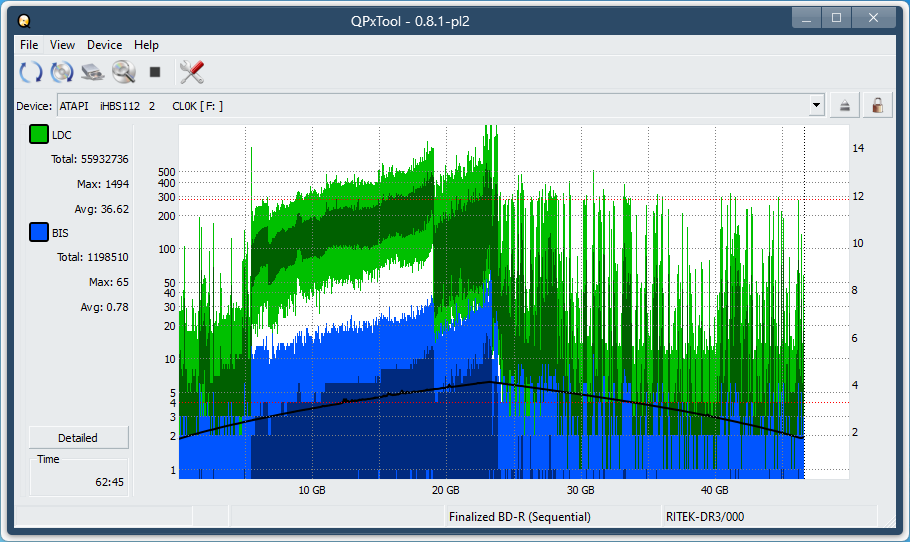This screenshot has height=542, width=910.
Task: Expand the Device selection dropdown
Action: click(817, 106)
